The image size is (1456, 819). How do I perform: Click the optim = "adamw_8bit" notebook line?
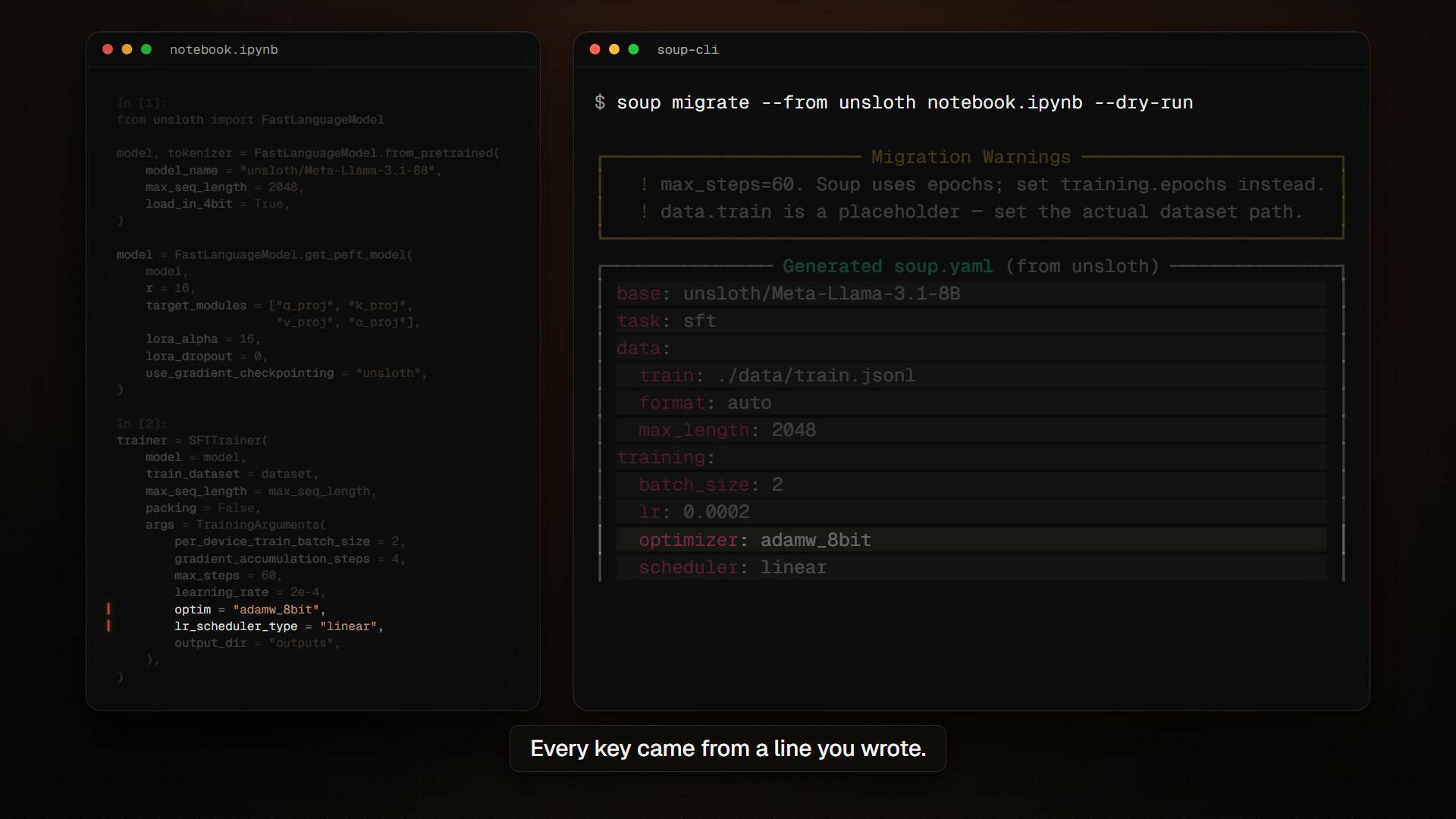(249, 610)
